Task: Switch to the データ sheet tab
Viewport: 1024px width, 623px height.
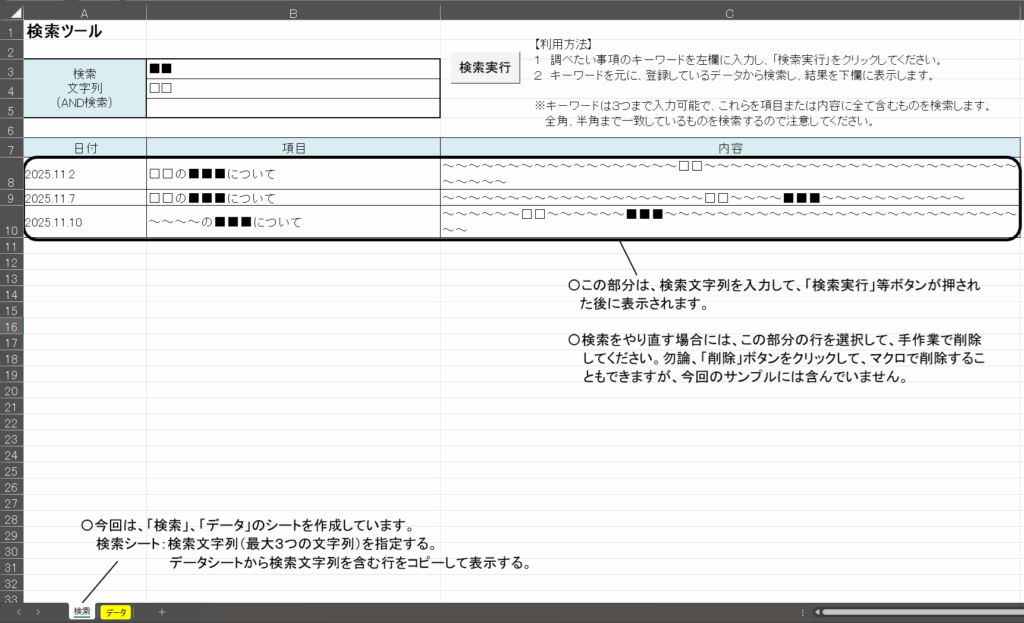Action: click(x=116, y=611)
